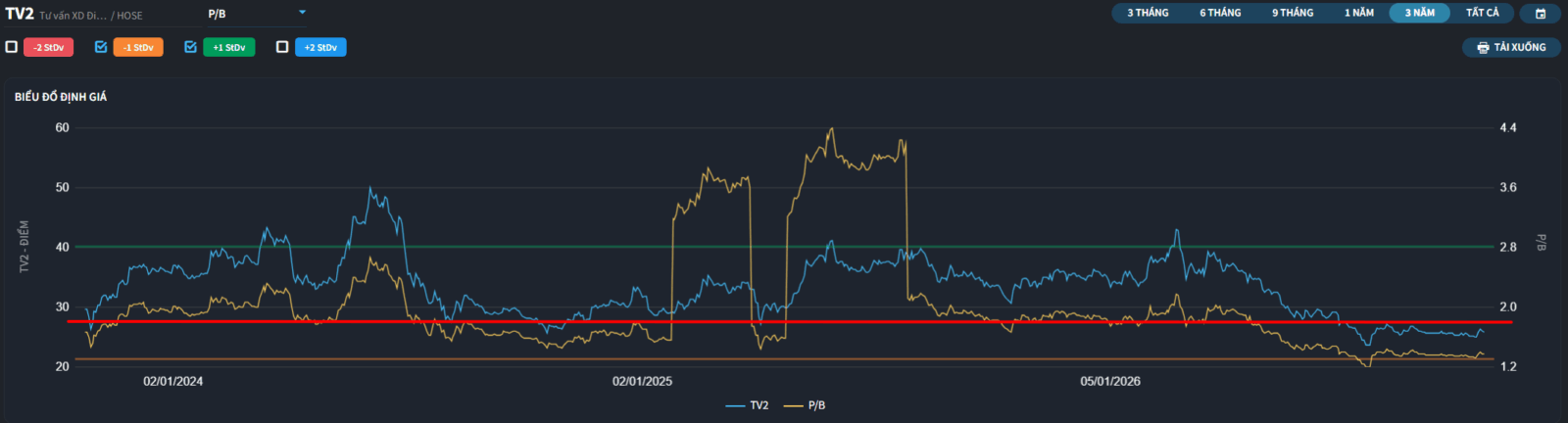Select the 9 THÁNG time range
Image resolution: width=1568 pixels, height=423 pixels.
click(x=1293, y=14)
